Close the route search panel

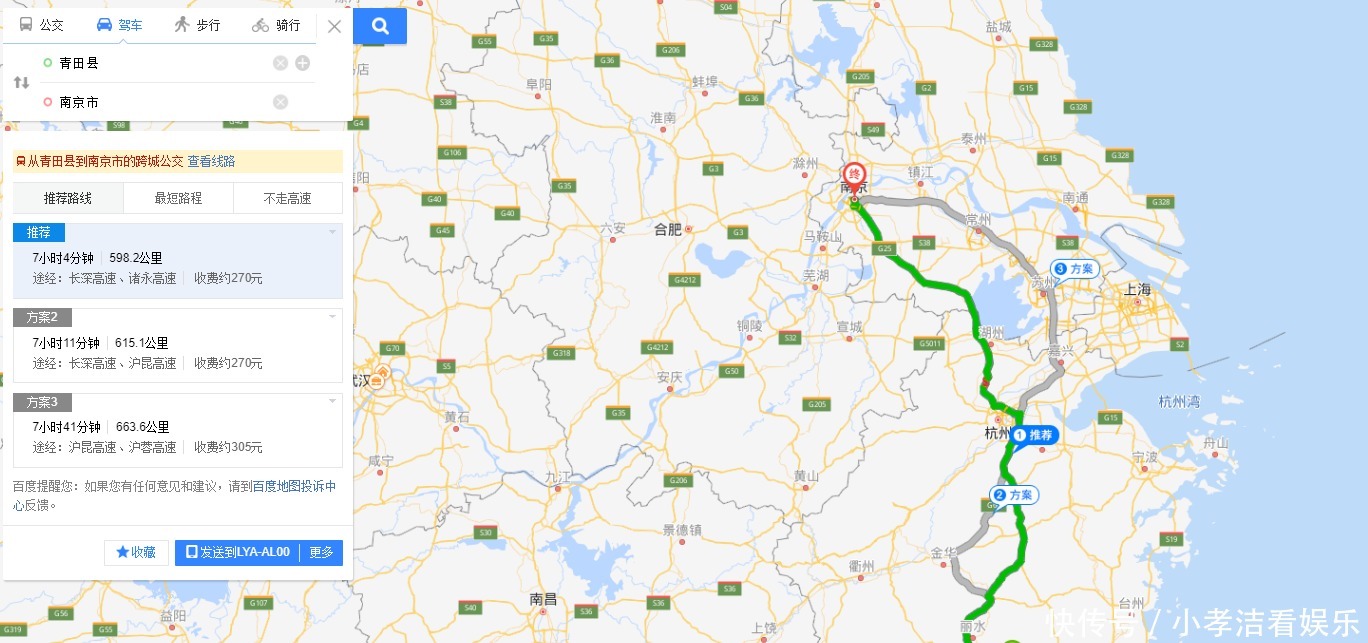coord(334,26)
